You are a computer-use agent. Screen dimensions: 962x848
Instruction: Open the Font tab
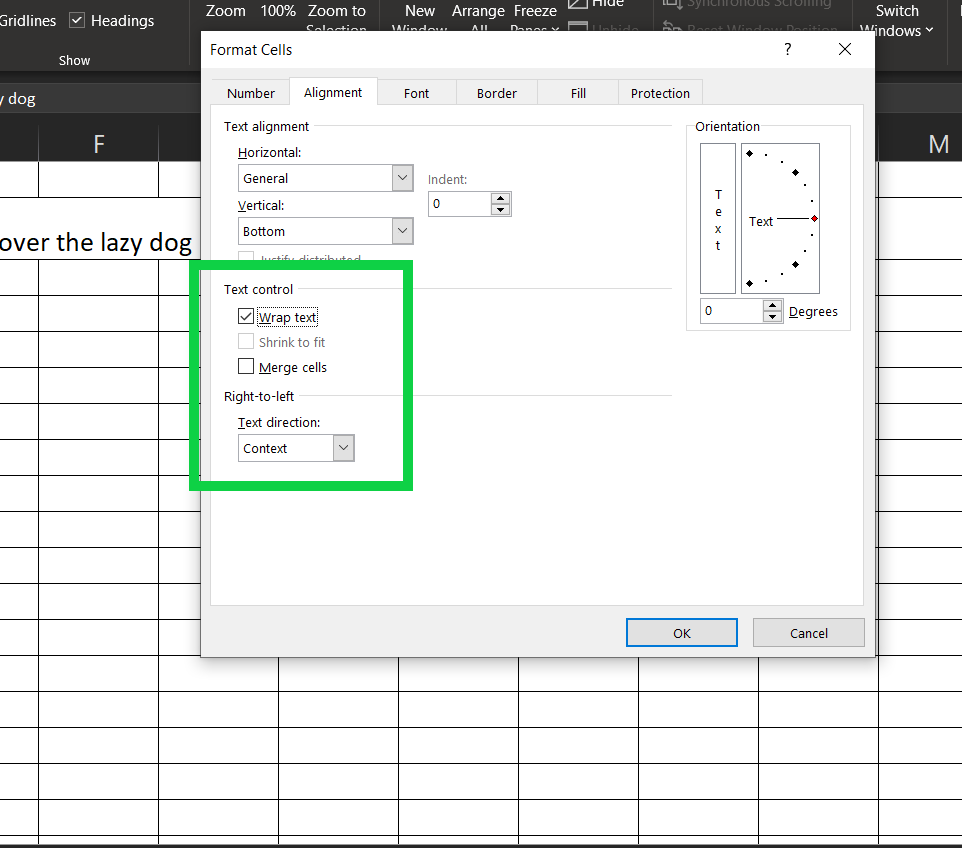[416, 93]
